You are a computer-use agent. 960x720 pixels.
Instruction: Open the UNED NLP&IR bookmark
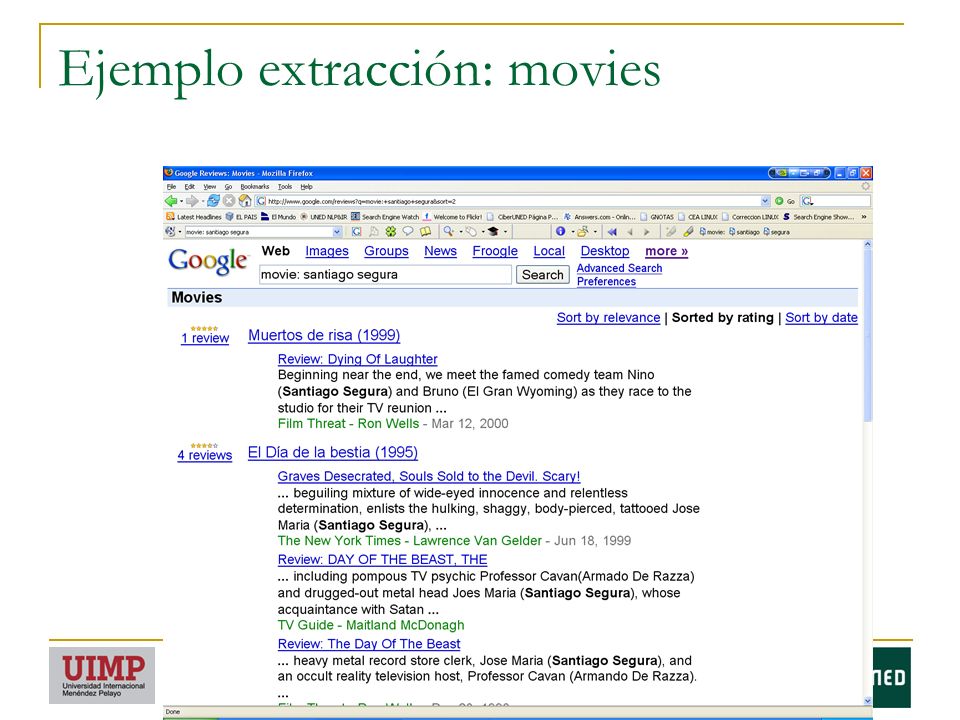pyautogui.click(x=324, y=217)
